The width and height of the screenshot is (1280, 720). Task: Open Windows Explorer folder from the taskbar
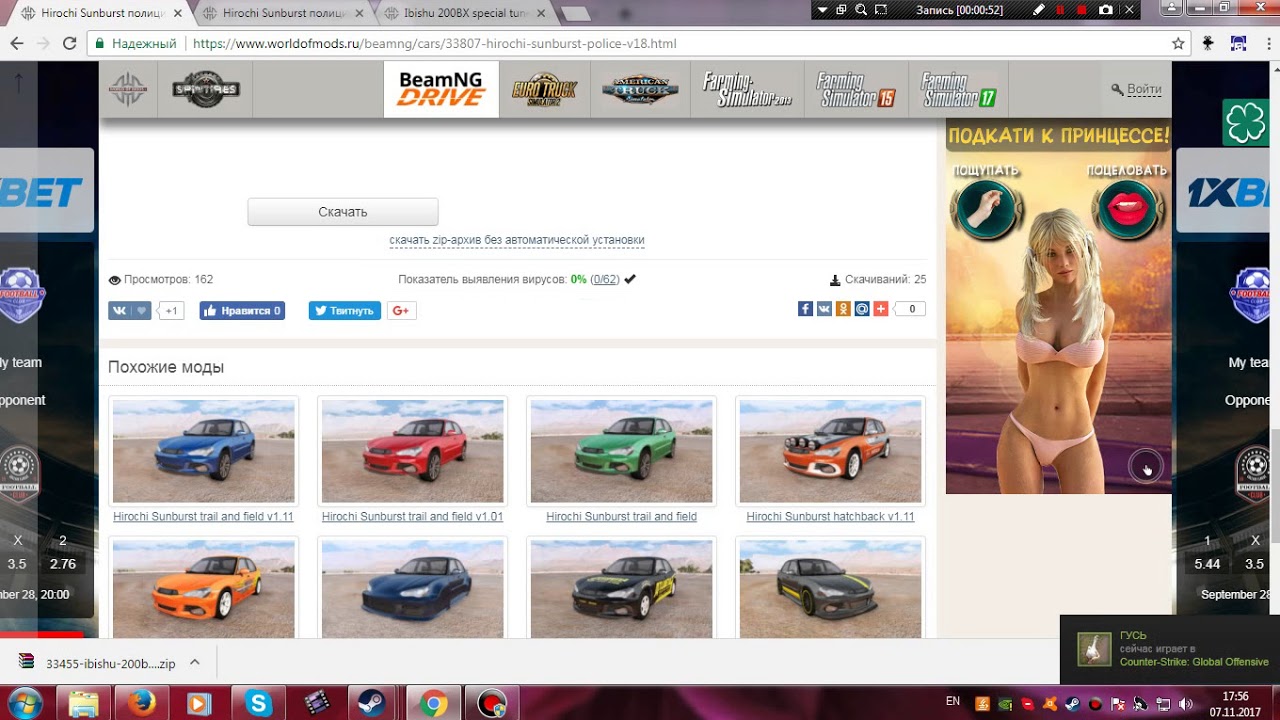83,703
